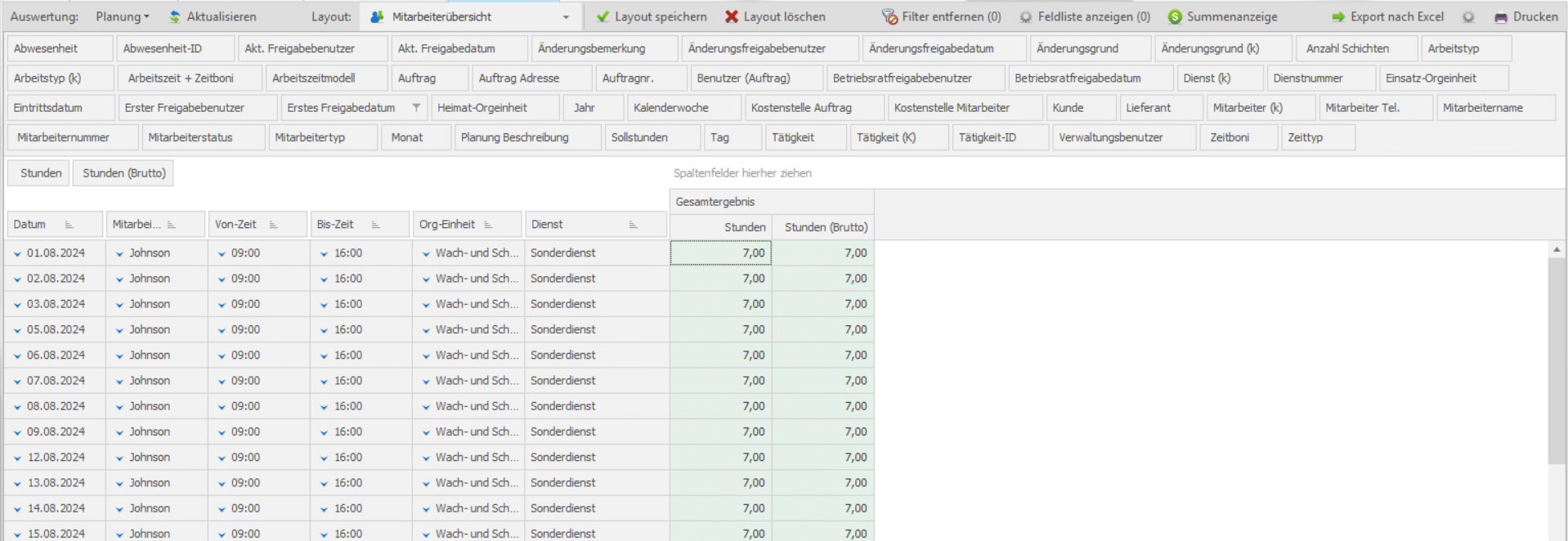Click the green Summenanzeige icon
Screen dimensions: 1568x541
[1175, 16]
